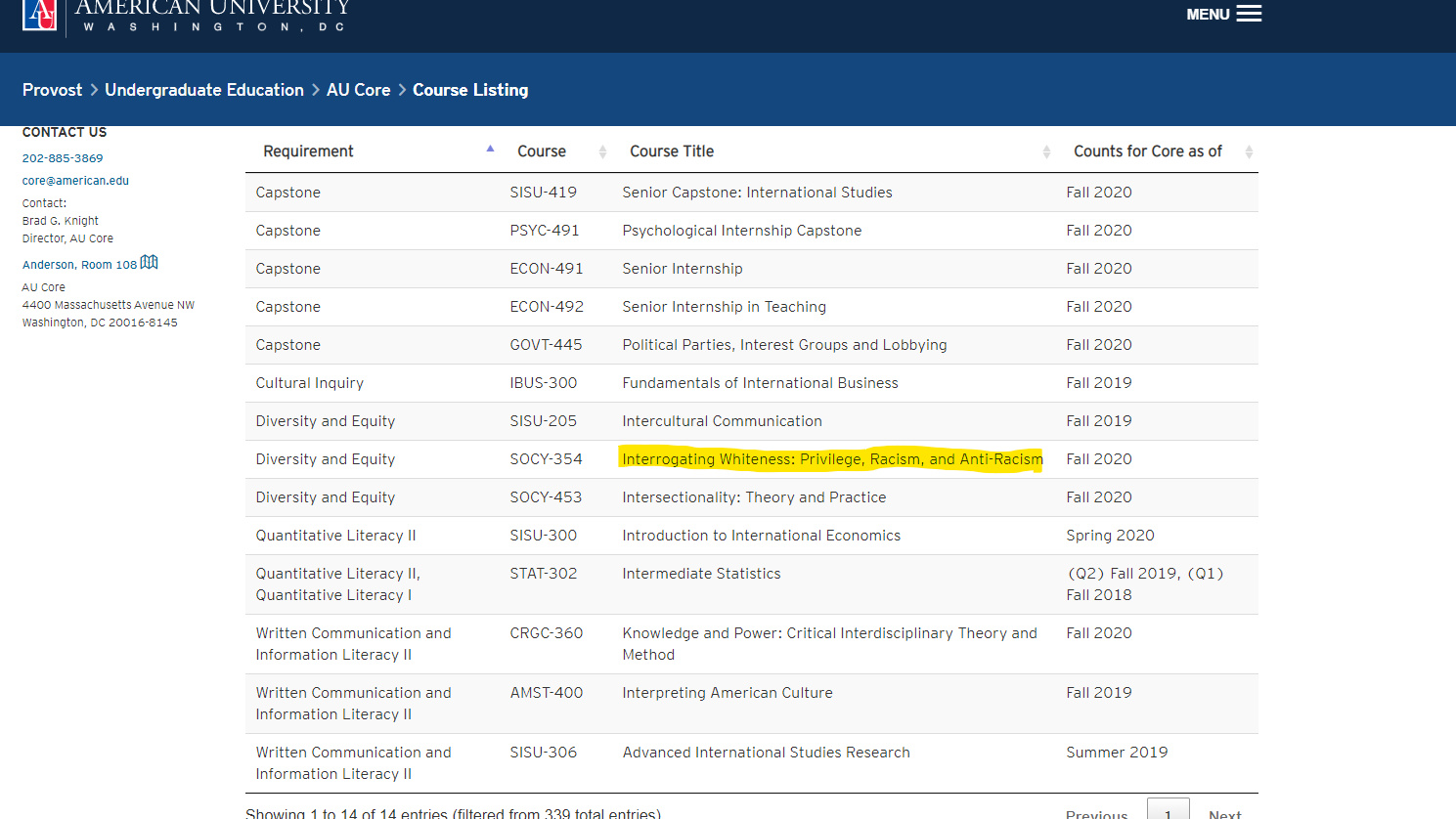Click Senior Internship in Teaching title
This screenshot has height=819, width=1456.
pyautogui.click(x=725, y=307)
